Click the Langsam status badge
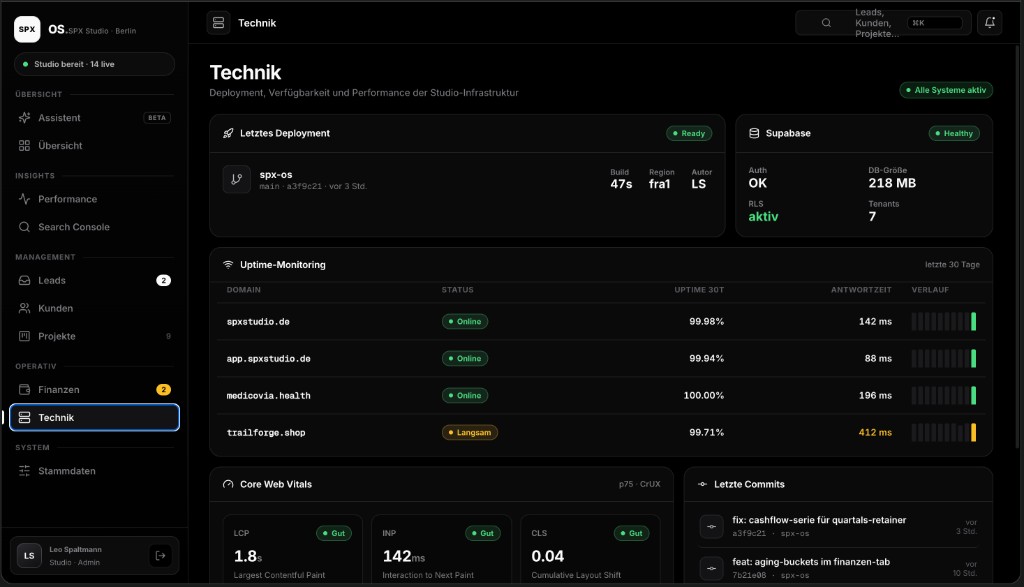The image size is (1024, 587). pos(470,432)
